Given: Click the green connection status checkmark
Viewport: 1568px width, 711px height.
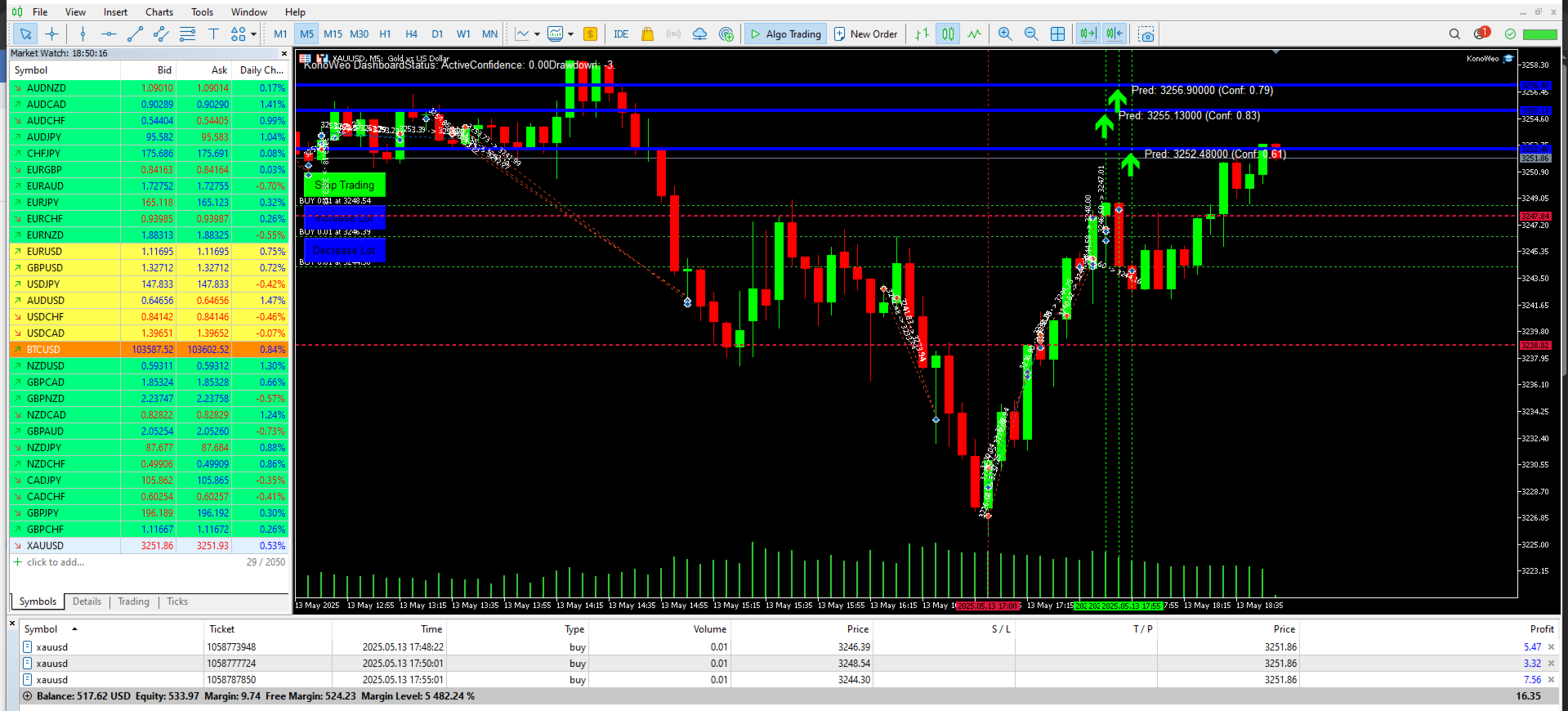Looking at the screenshot, I should (x=1510, y=34).
